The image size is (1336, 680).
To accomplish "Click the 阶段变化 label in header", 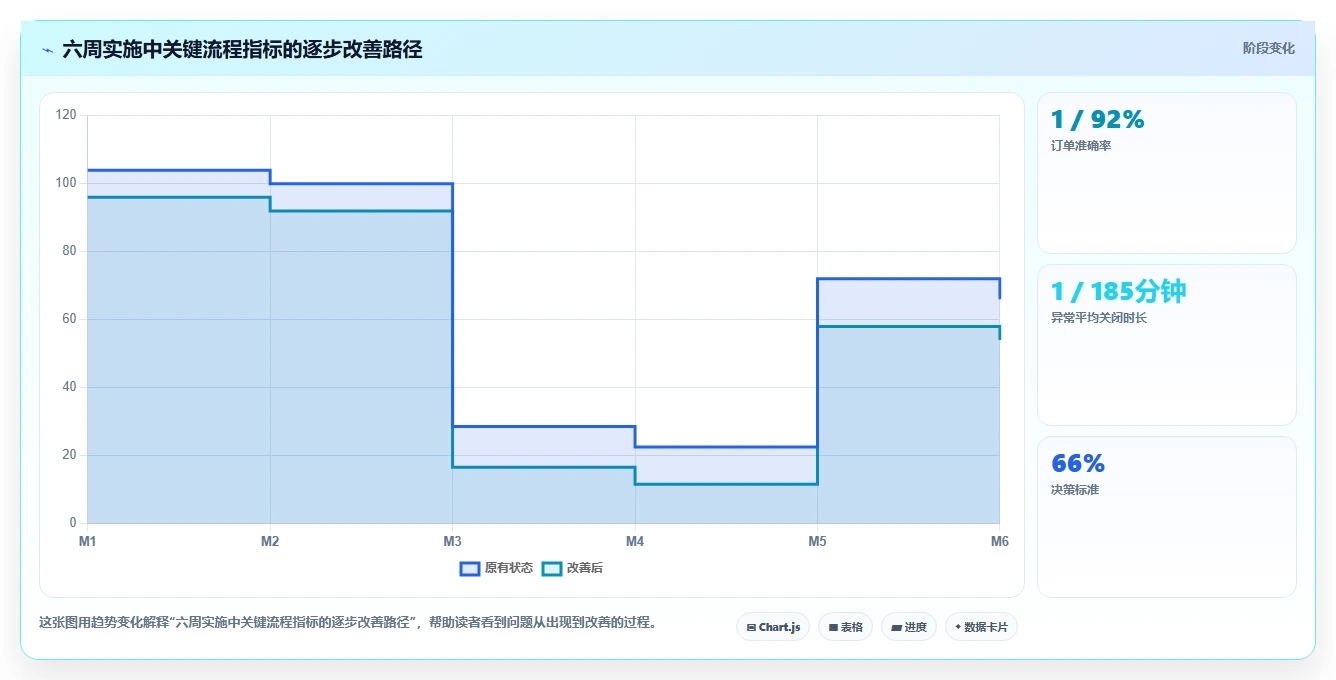I will pos(1268,48).
